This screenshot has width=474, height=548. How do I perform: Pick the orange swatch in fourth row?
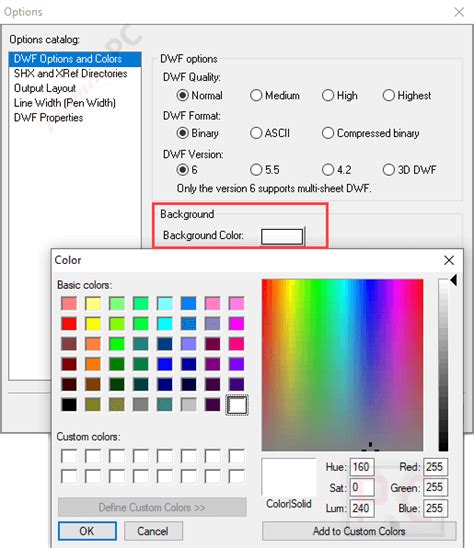tap(93, 364)
